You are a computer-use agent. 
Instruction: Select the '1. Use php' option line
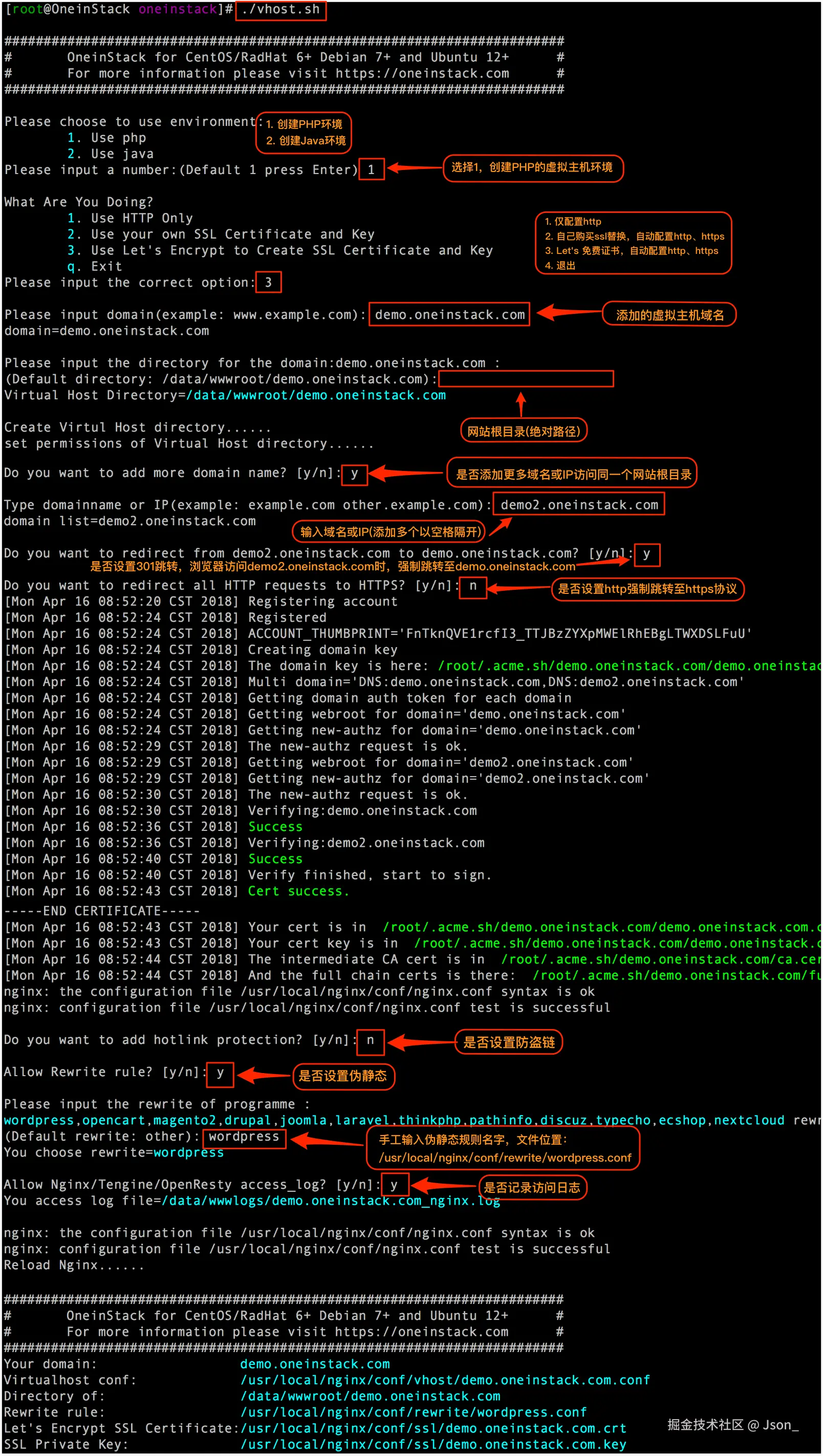(x=106, y=138)
